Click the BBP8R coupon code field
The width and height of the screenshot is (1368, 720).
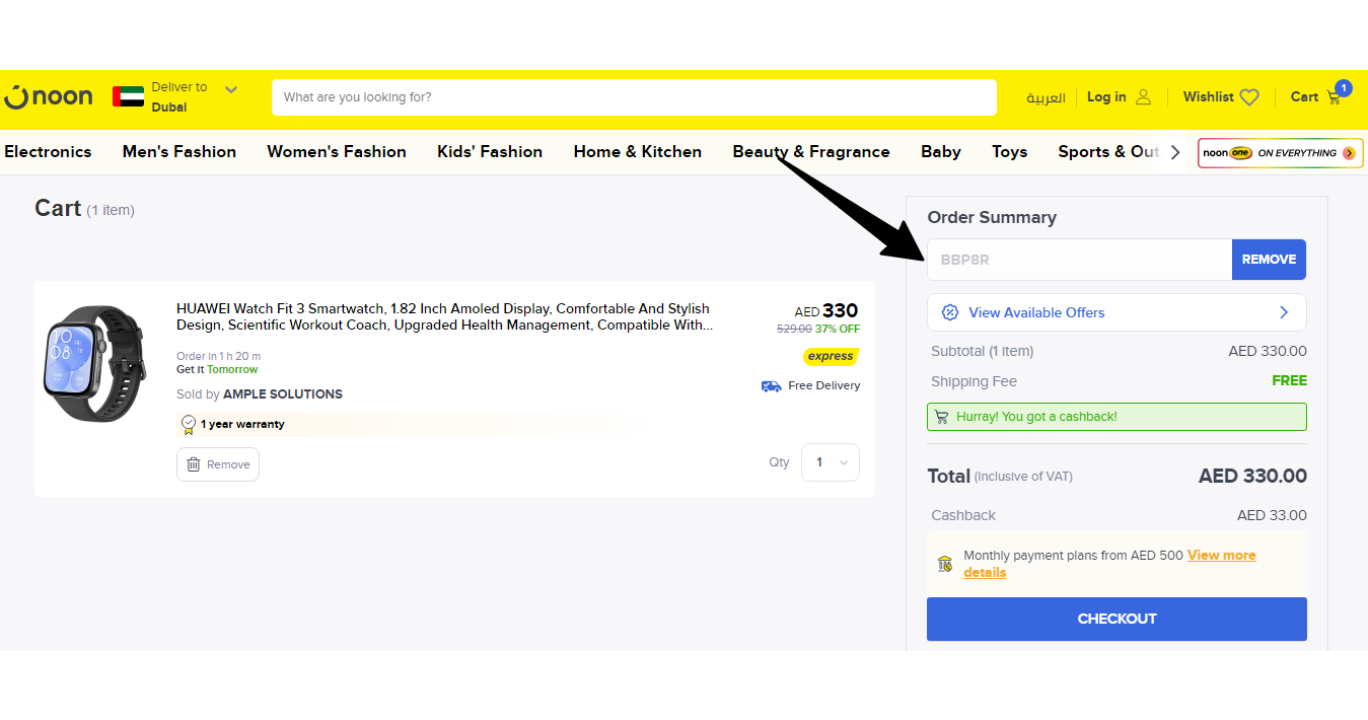(1079, 259)
